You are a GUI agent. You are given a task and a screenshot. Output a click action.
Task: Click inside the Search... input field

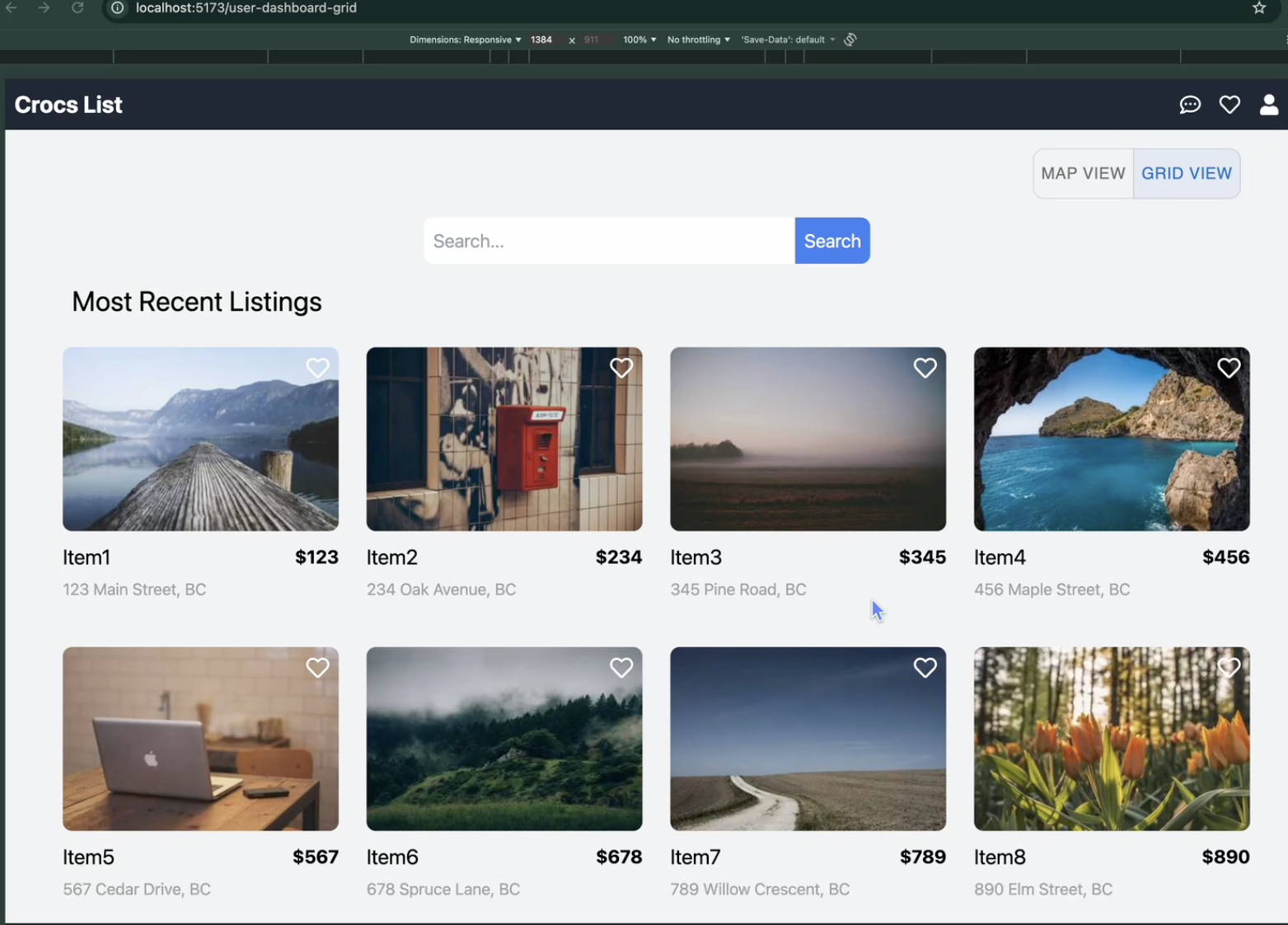click(x=608, y=241)
